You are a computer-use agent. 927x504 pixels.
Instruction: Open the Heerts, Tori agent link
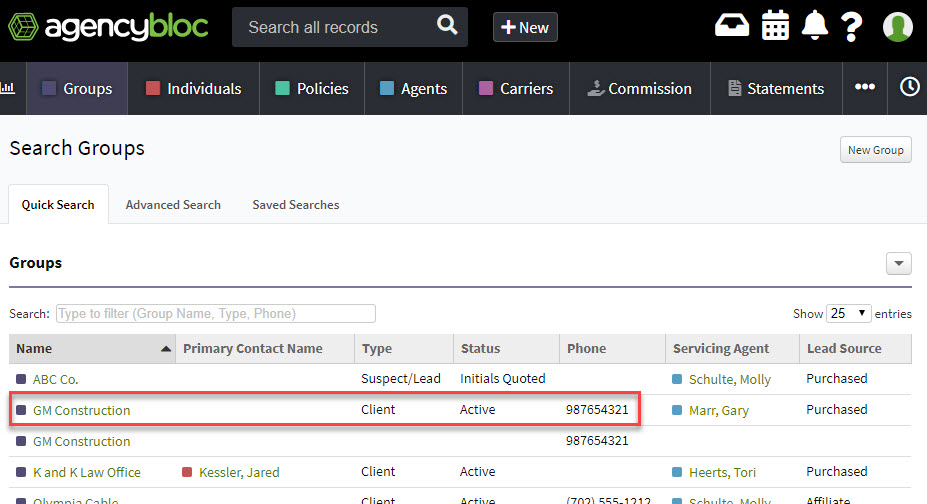click(722, 472)
